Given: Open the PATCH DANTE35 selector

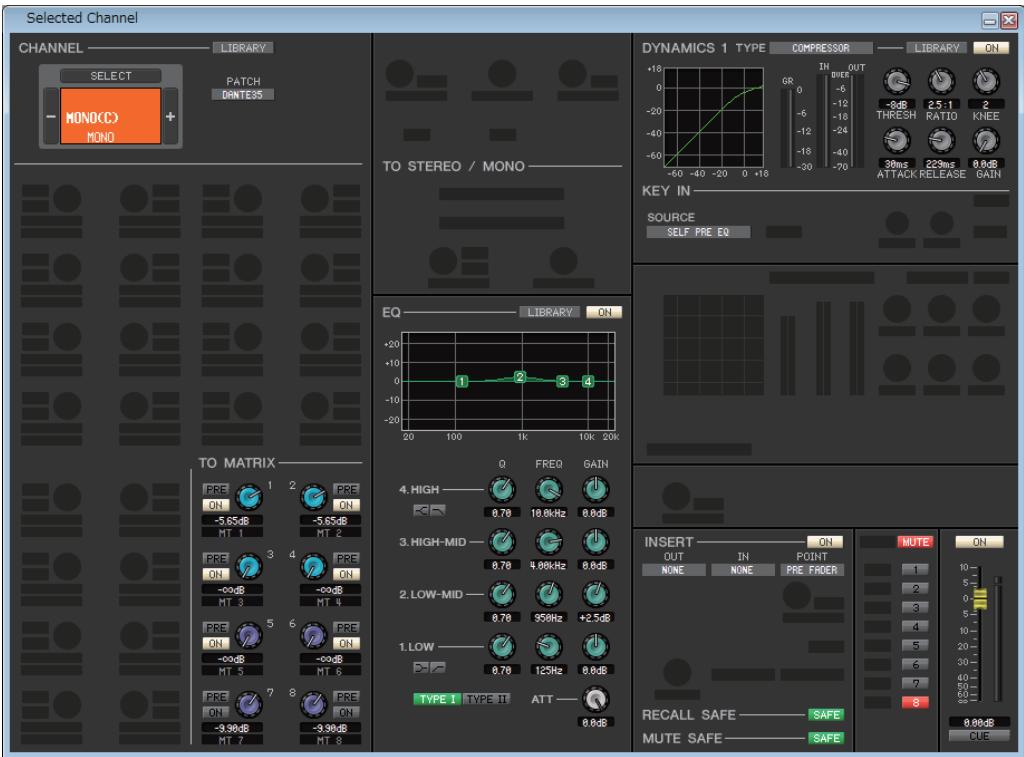Looking at the screenshot, I should pos(242,95).
